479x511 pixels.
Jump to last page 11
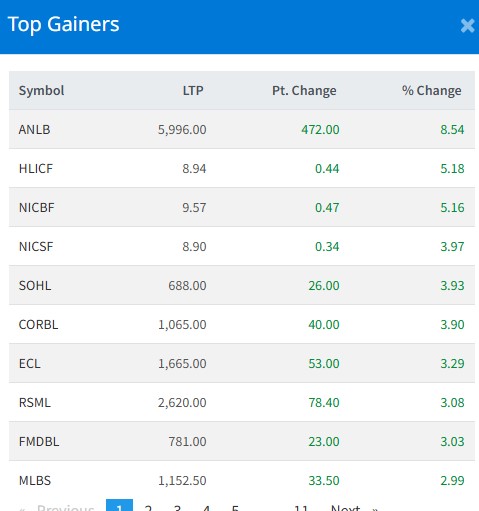point(301,507)
